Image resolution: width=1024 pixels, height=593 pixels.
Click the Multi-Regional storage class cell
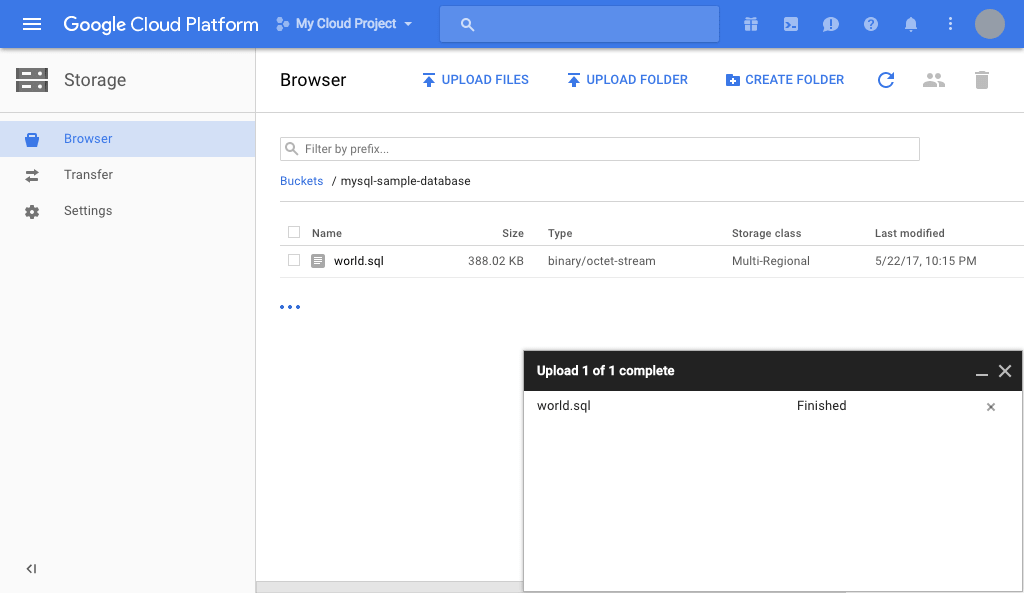coord(771,261)
